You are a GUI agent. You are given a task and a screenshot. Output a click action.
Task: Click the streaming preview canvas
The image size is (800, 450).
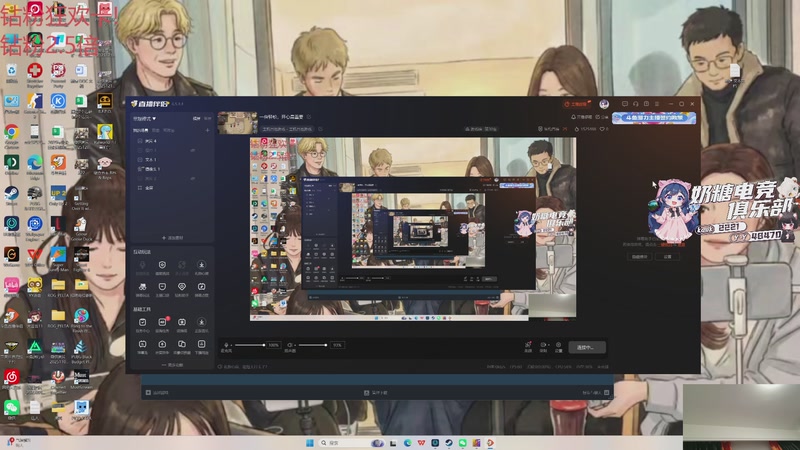point(413,229)
